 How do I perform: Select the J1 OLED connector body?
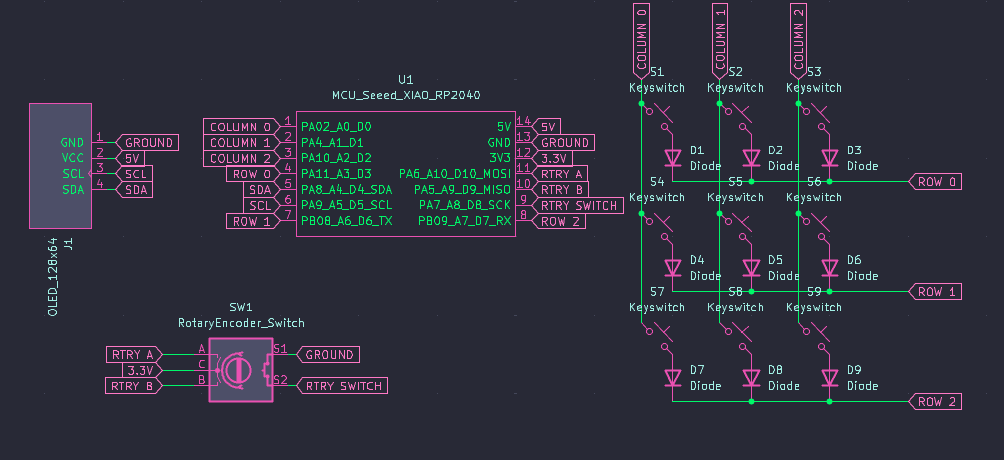(x=60, y=166)
